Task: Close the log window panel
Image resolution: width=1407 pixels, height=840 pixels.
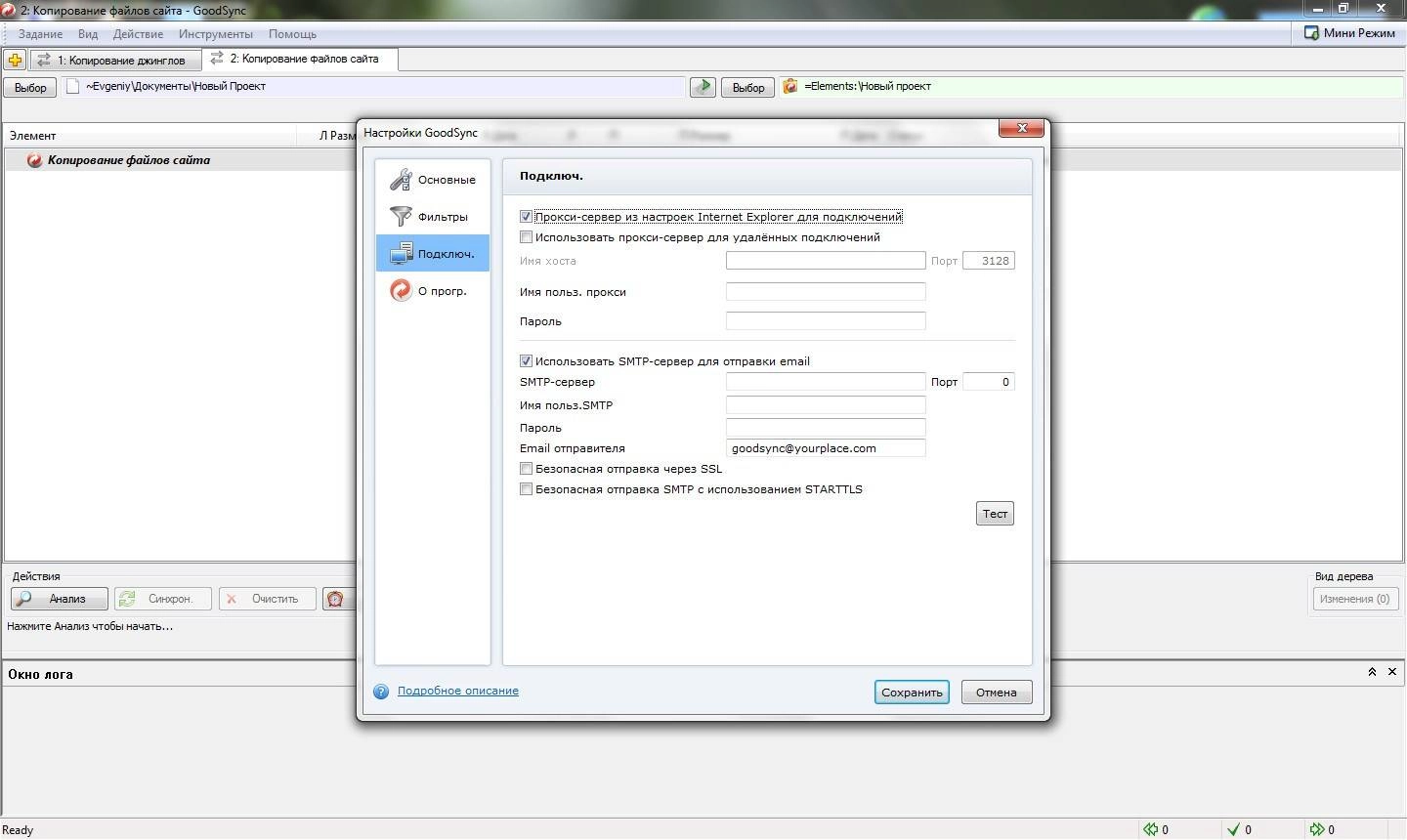Action: (x=1392, y=672)
